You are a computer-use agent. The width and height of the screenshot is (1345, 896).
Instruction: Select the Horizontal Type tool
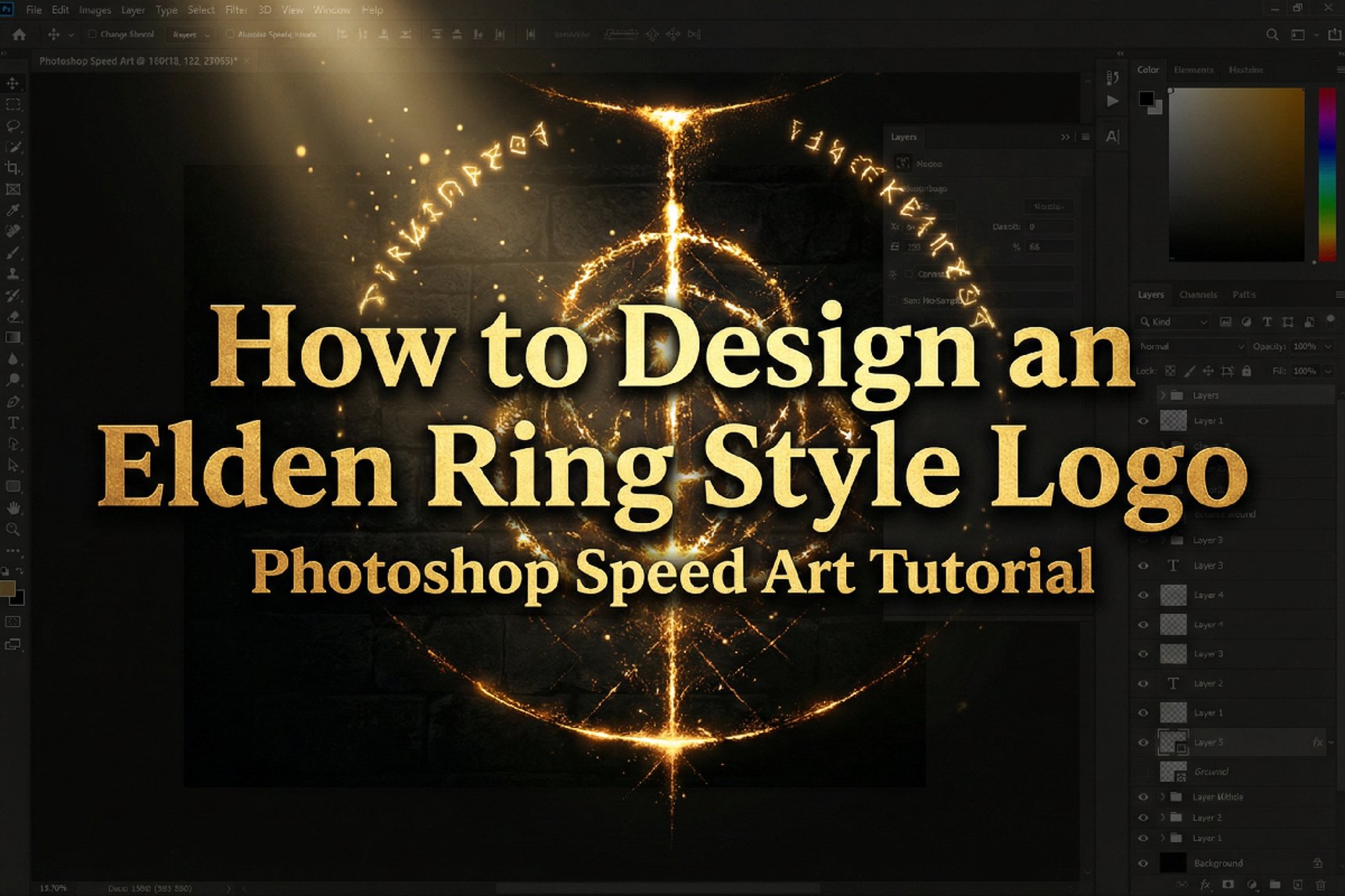[13, 422]
